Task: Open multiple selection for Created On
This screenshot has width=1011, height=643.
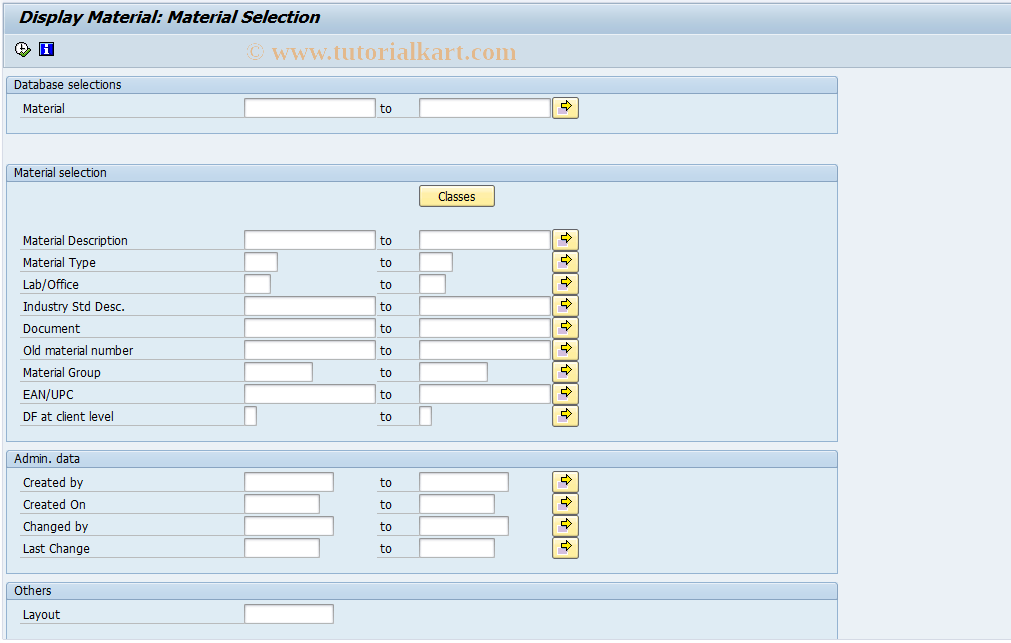Action: (x=565, y=503)
